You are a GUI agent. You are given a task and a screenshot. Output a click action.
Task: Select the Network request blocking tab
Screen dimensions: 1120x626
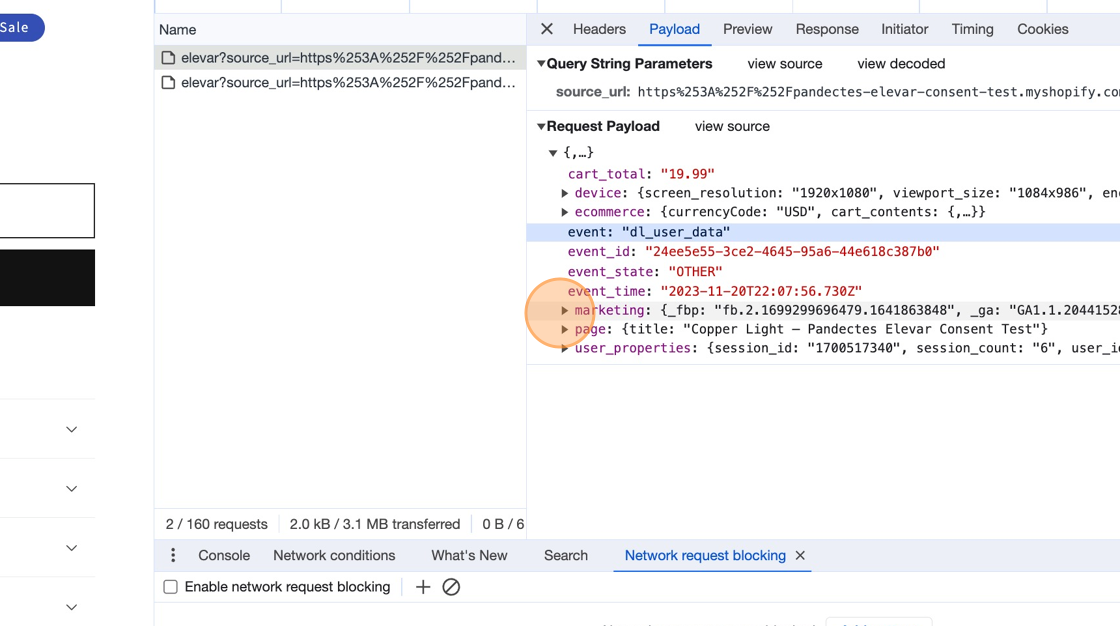tap(705, 555)
